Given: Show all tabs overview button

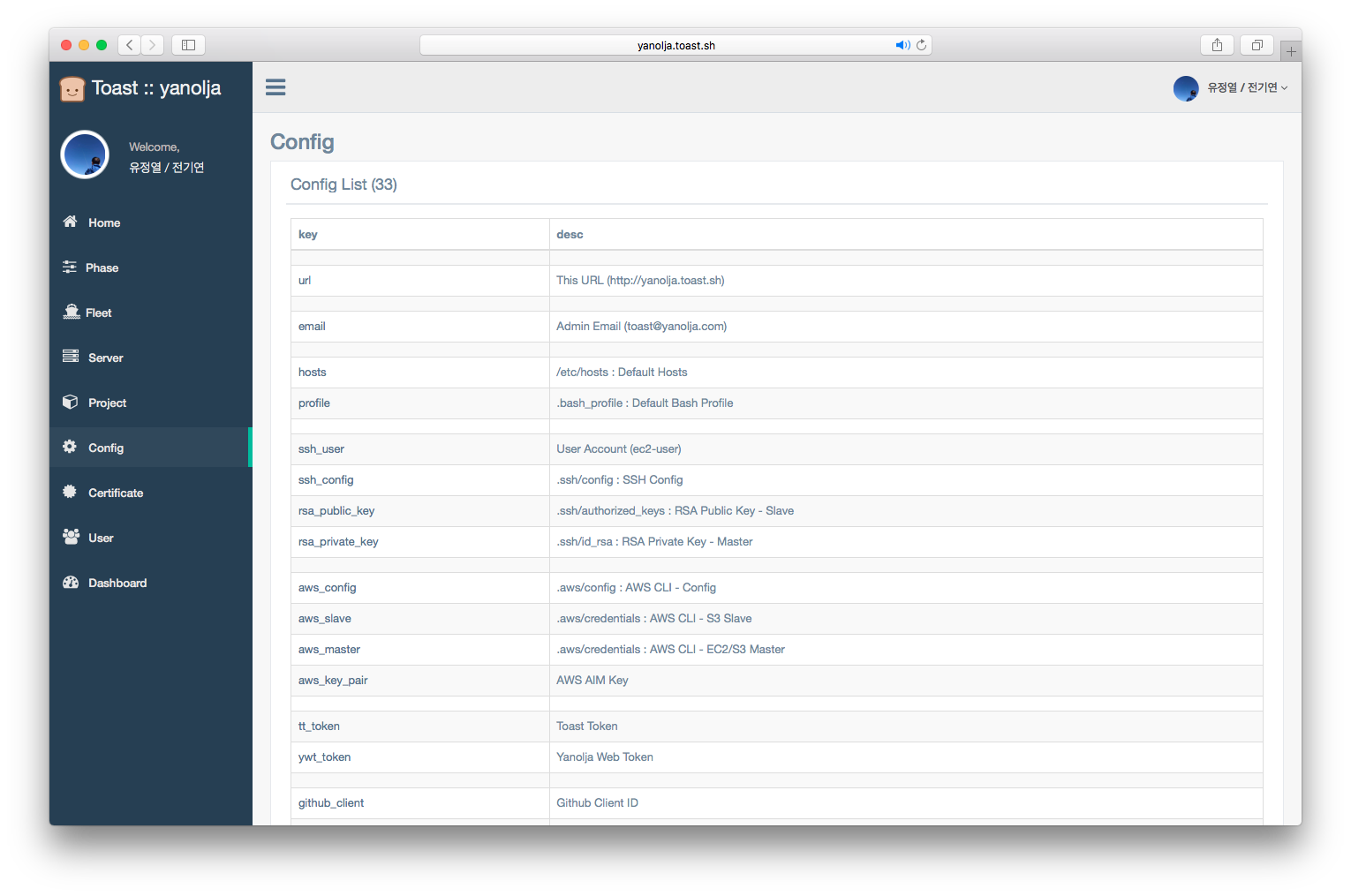Looking at the screenshot, I should tap(1257, 45).
